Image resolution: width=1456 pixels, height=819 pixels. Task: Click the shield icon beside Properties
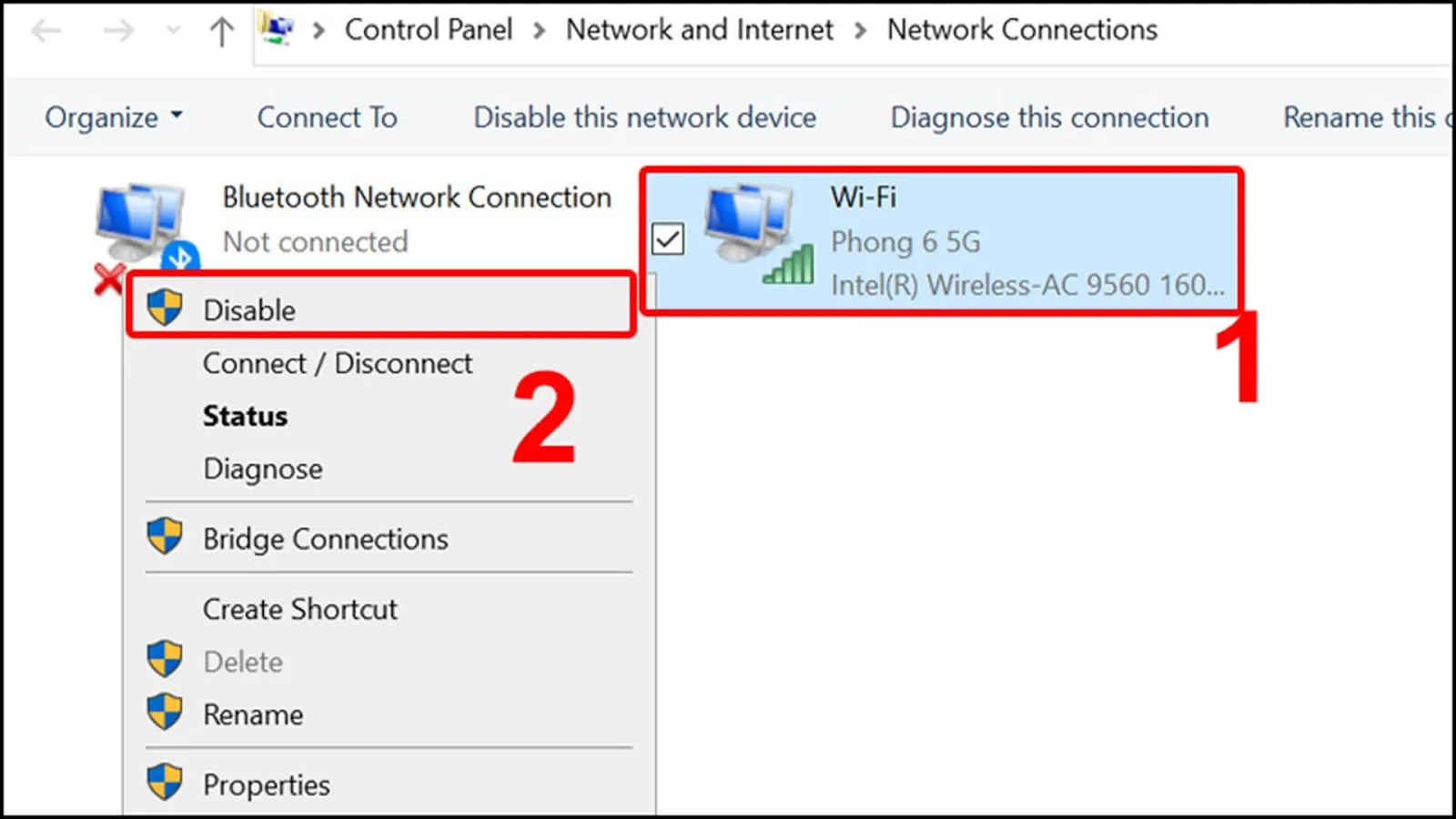click(165, 782)
